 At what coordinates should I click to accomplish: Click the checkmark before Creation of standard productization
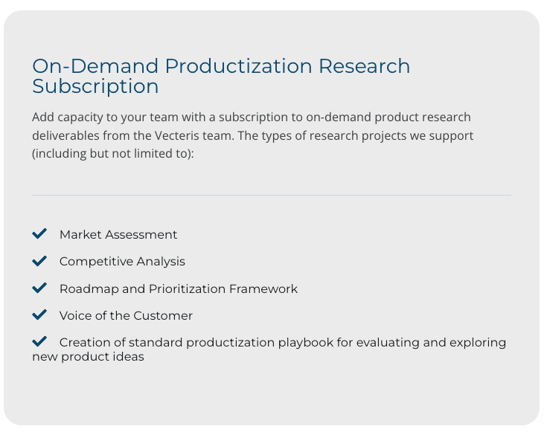(x=39, y=341)
